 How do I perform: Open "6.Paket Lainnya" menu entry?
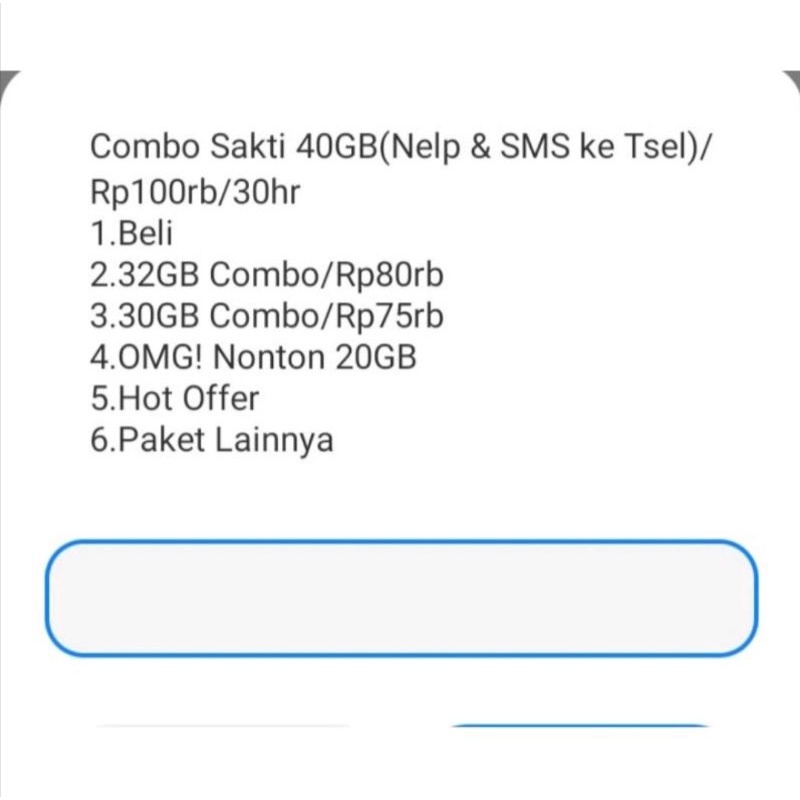coord(211,439)
